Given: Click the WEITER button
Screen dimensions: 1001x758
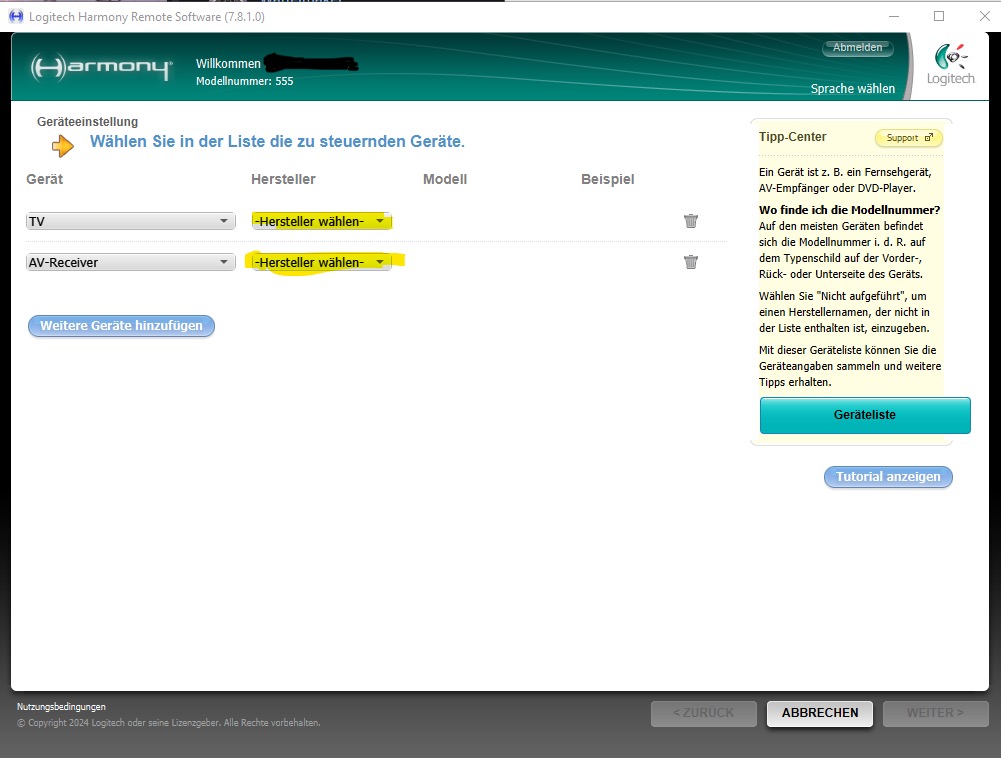Looking at the screenshot, I should pos(935,713).
